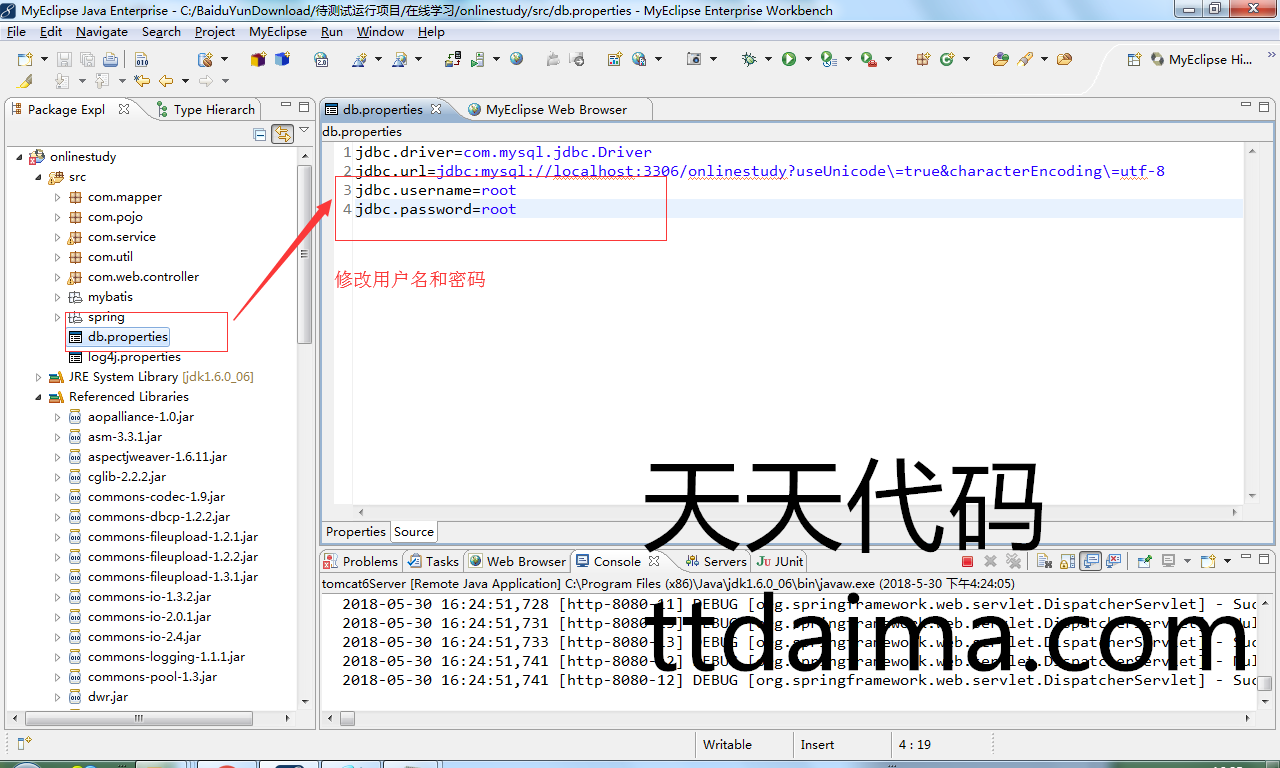
Task: Close the db.properties editor tab
Action: 436,109
